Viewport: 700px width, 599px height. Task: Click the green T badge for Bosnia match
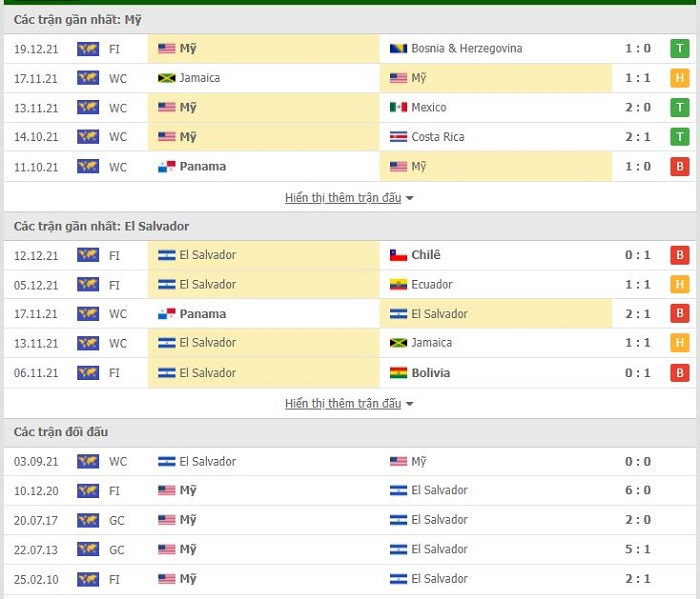(680, 48)
